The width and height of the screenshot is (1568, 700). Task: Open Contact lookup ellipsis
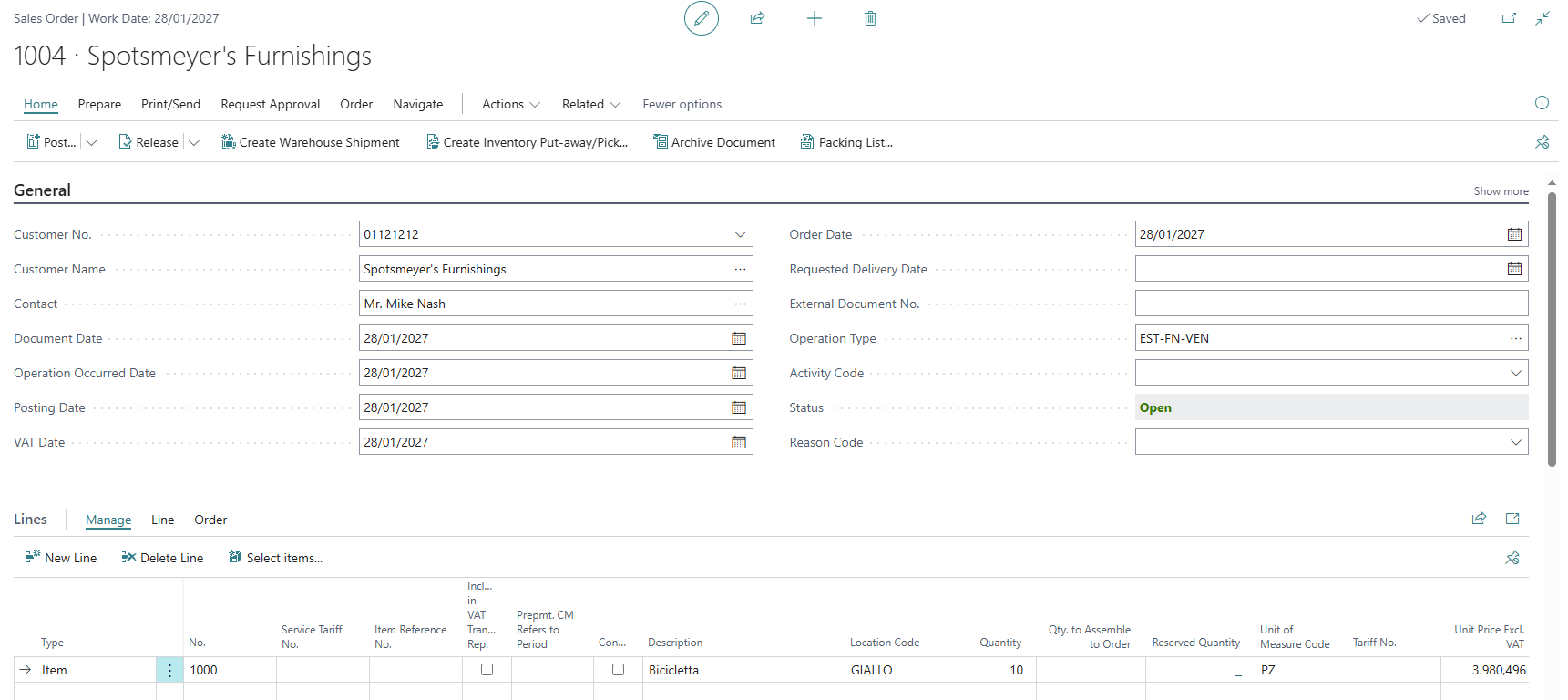pos(740,304)
